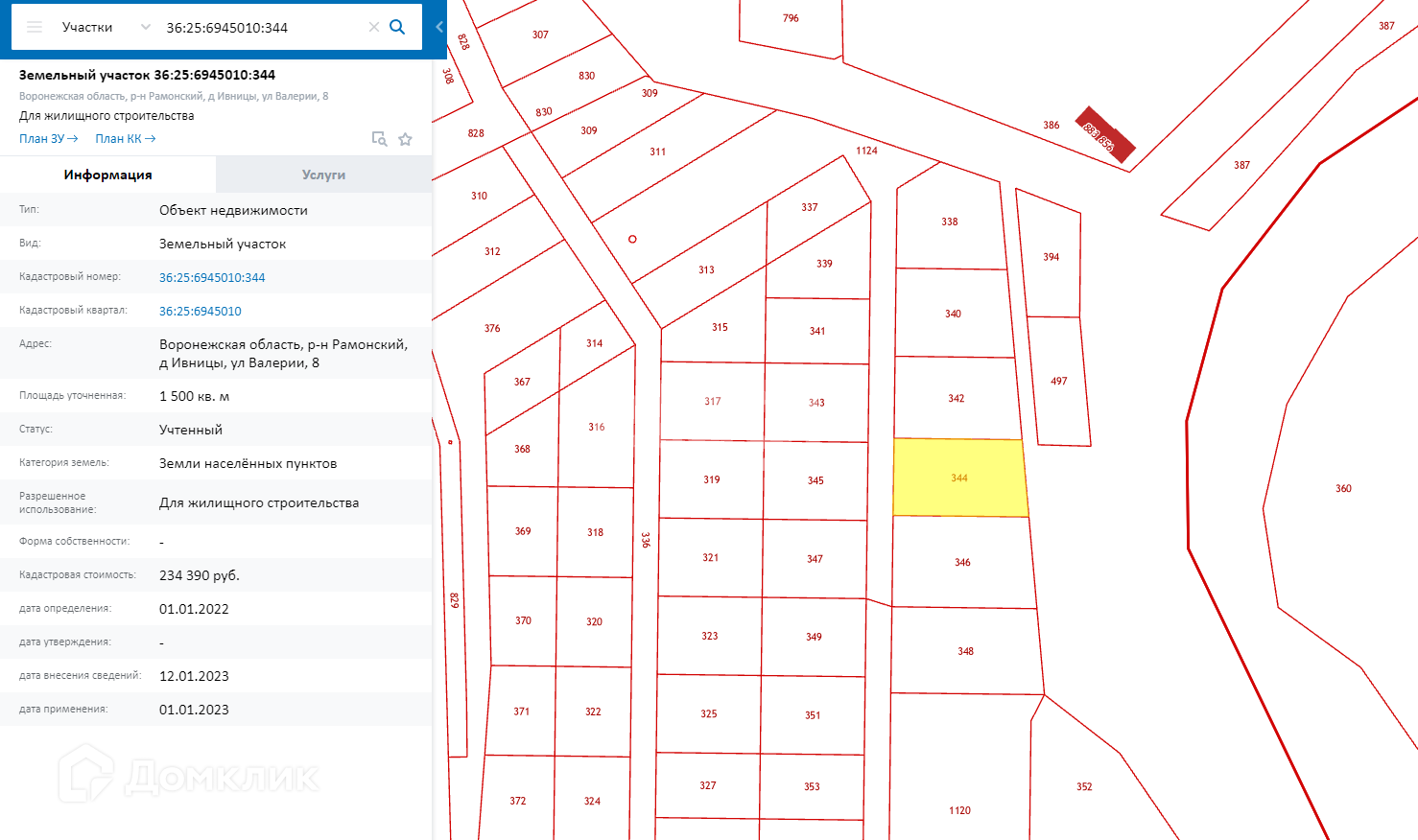The width and height of the screenshot is (1418, 840).
Task: Select parcel 341 on the map
Action: point(817,331)
